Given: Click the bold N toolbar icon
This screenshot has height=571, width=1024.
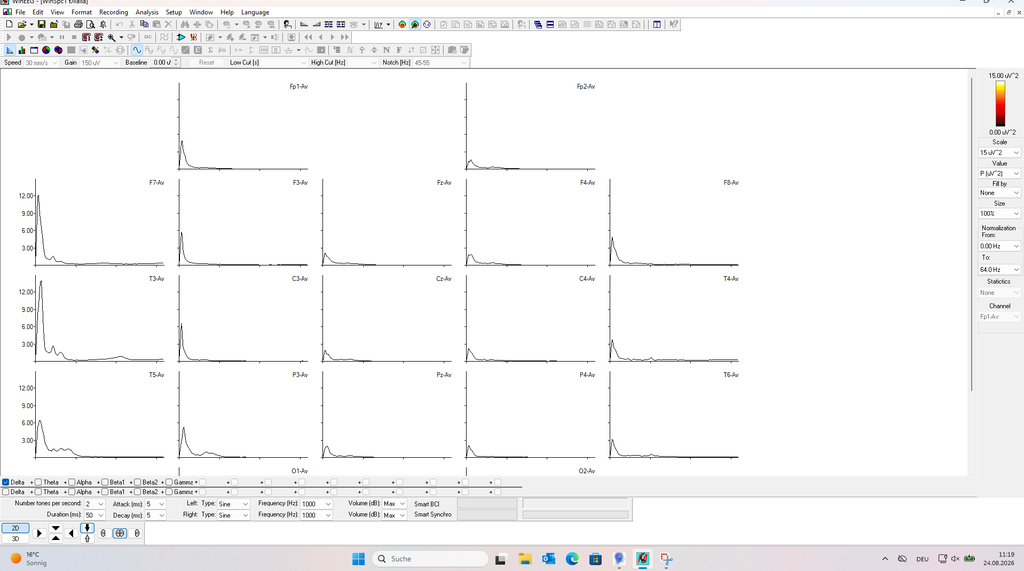Looking at the screenshot, I should click(386, 50).
